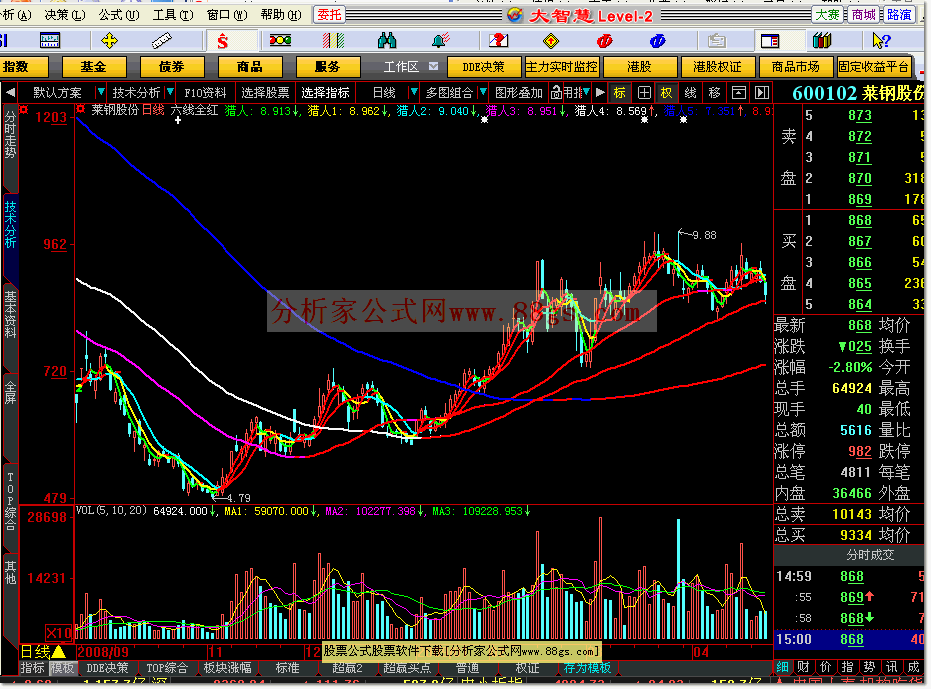Click the right arrow play icon
This screenshot has height=689, width=931.
tap(600, 93)
